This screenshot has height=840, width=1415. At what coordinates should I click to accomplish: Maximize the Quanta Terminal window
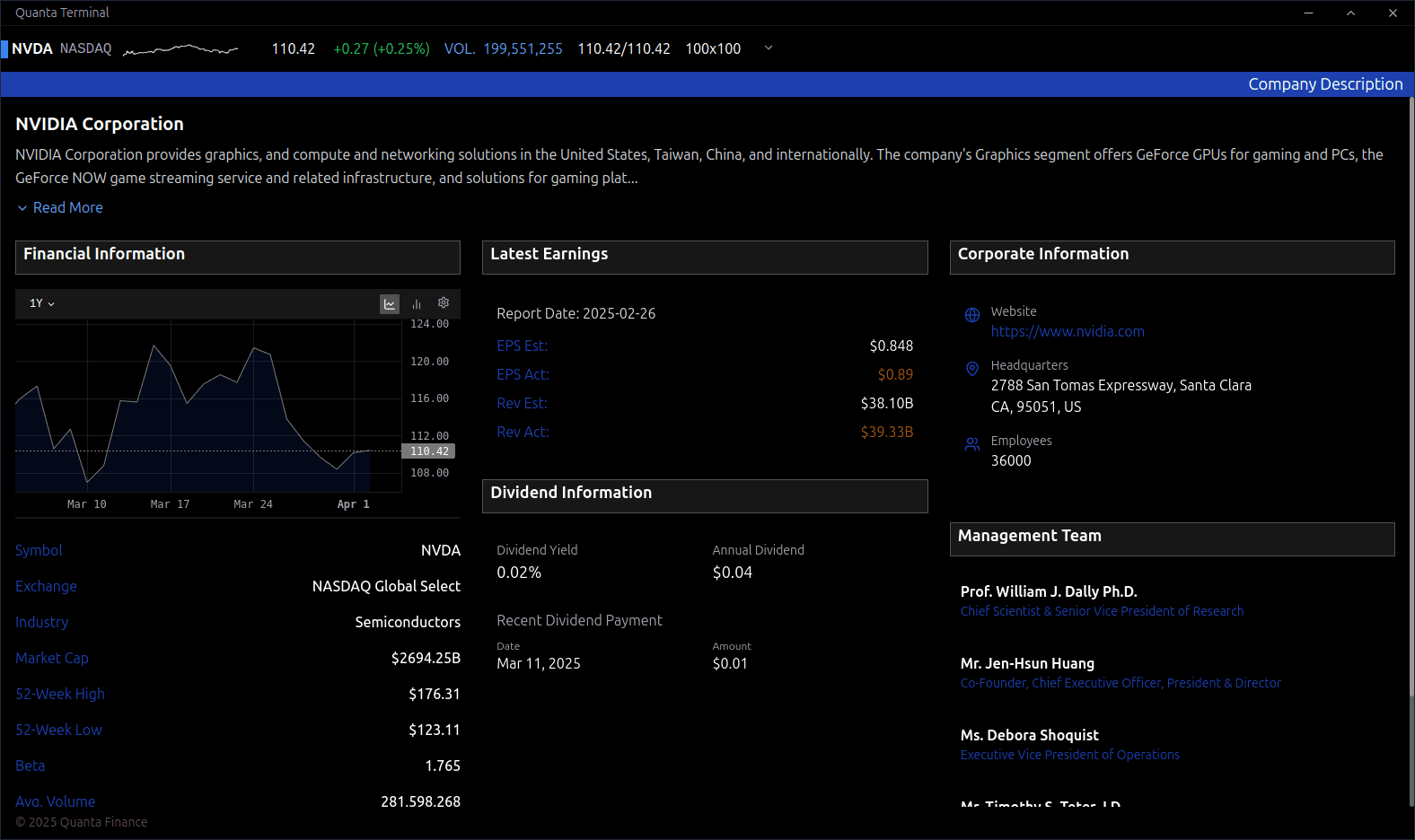1350,13
